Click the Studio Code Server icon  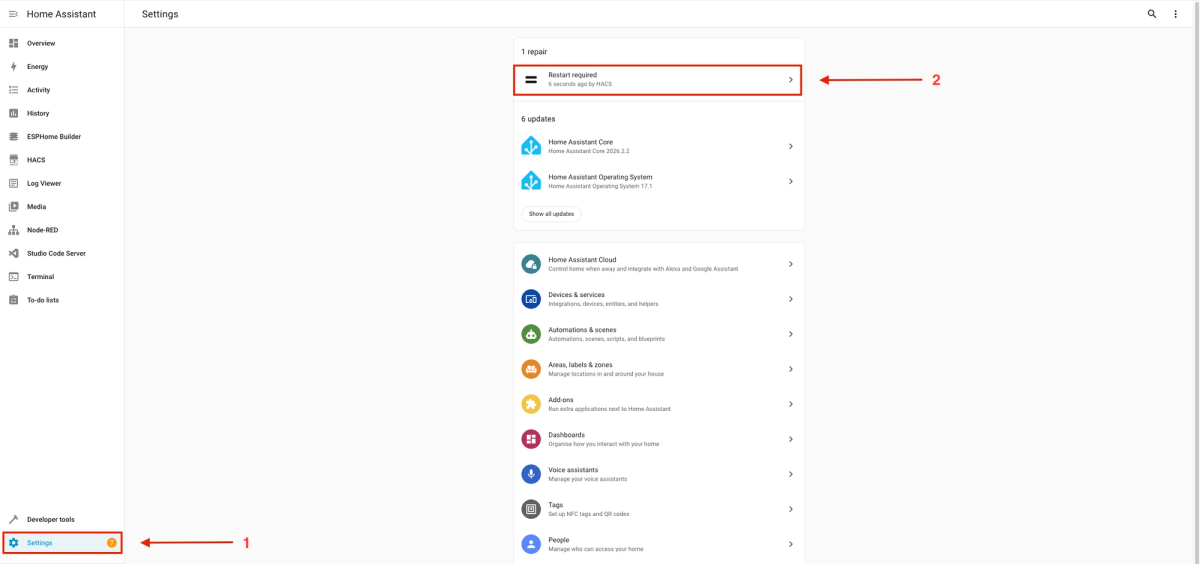pos(14,253)
